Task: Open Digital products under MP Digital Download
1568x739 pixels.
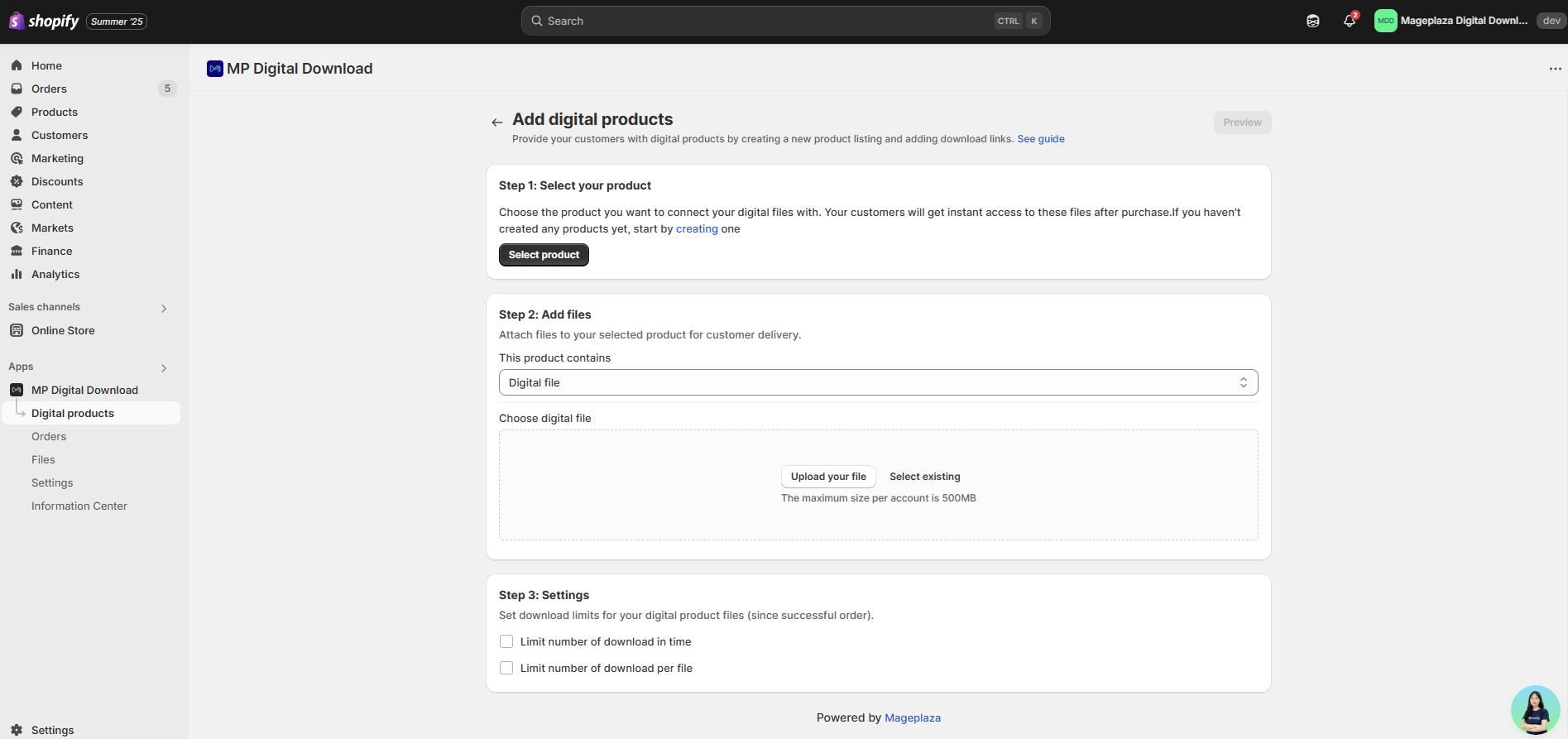Action: tap(91, 413)
